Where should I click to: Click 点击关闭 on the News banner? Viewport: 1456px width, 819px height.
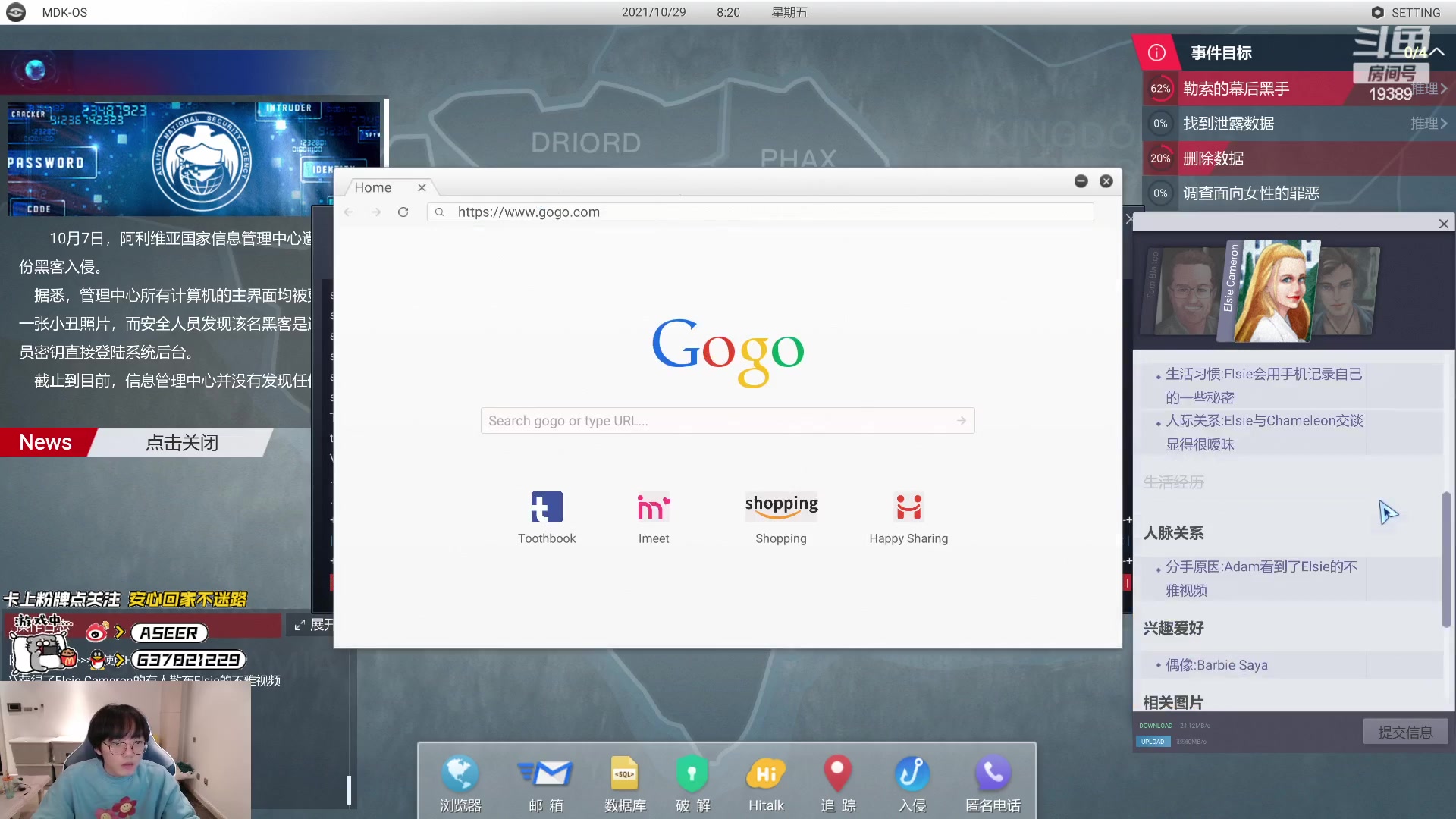pos(182,443)
